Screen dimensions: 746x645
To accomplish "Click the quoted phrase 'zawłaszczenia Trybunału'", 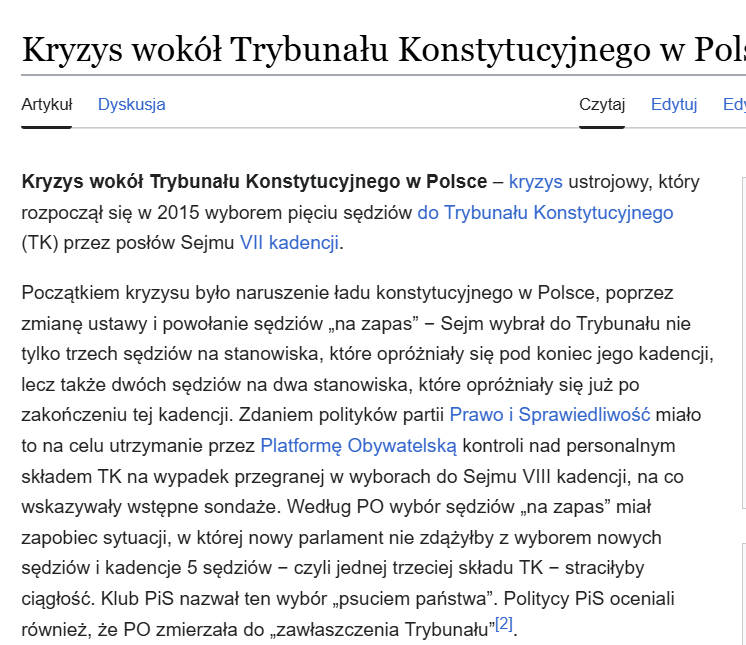I will click(x=383, y=630).
